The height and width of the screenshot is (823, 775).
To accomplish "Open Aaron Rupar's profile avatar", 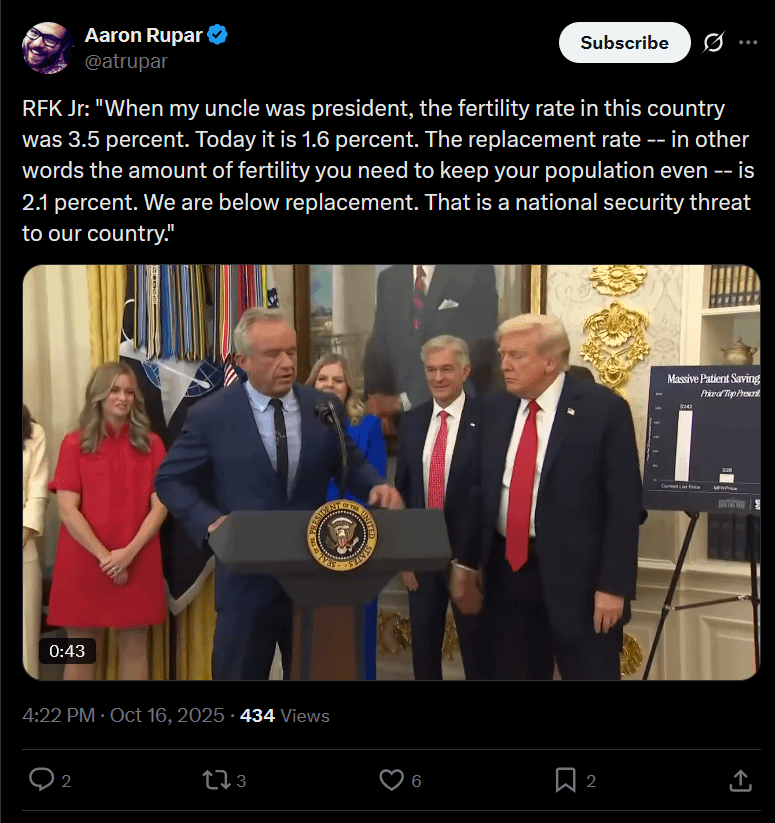I will 47,48.
